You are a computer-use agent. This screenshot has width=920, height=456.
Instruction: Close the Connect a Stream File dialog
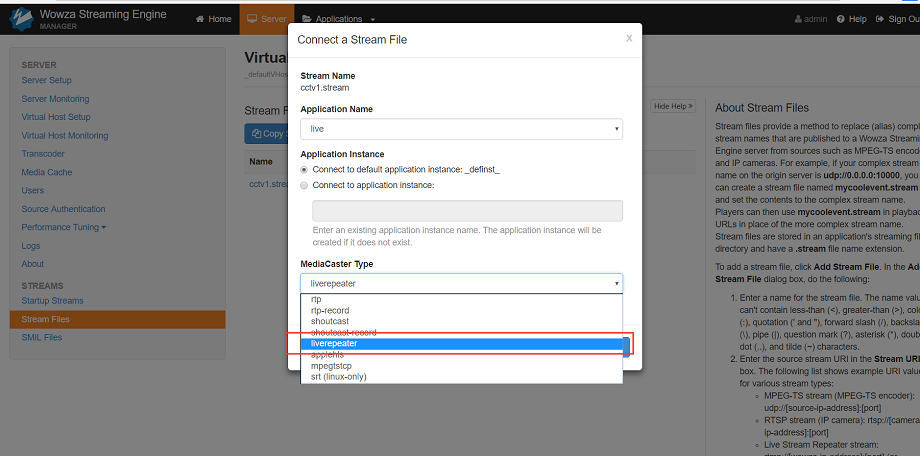click(629, 38)
